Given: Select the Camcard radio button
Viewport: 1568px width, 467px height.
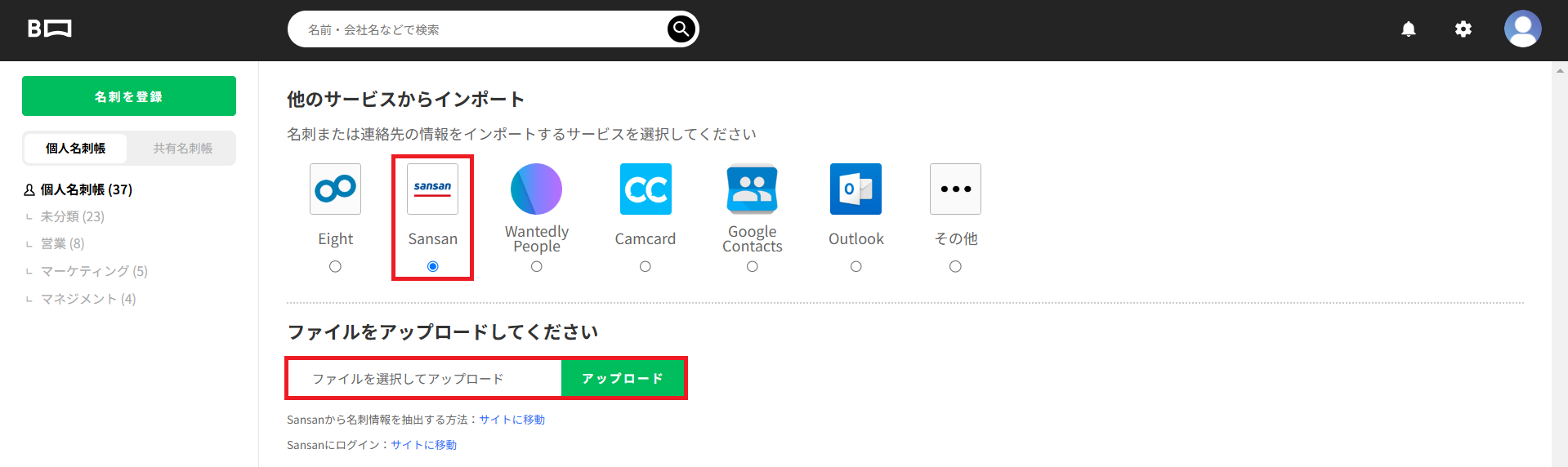Looking at the screenshot, I should tap(646, 266).
